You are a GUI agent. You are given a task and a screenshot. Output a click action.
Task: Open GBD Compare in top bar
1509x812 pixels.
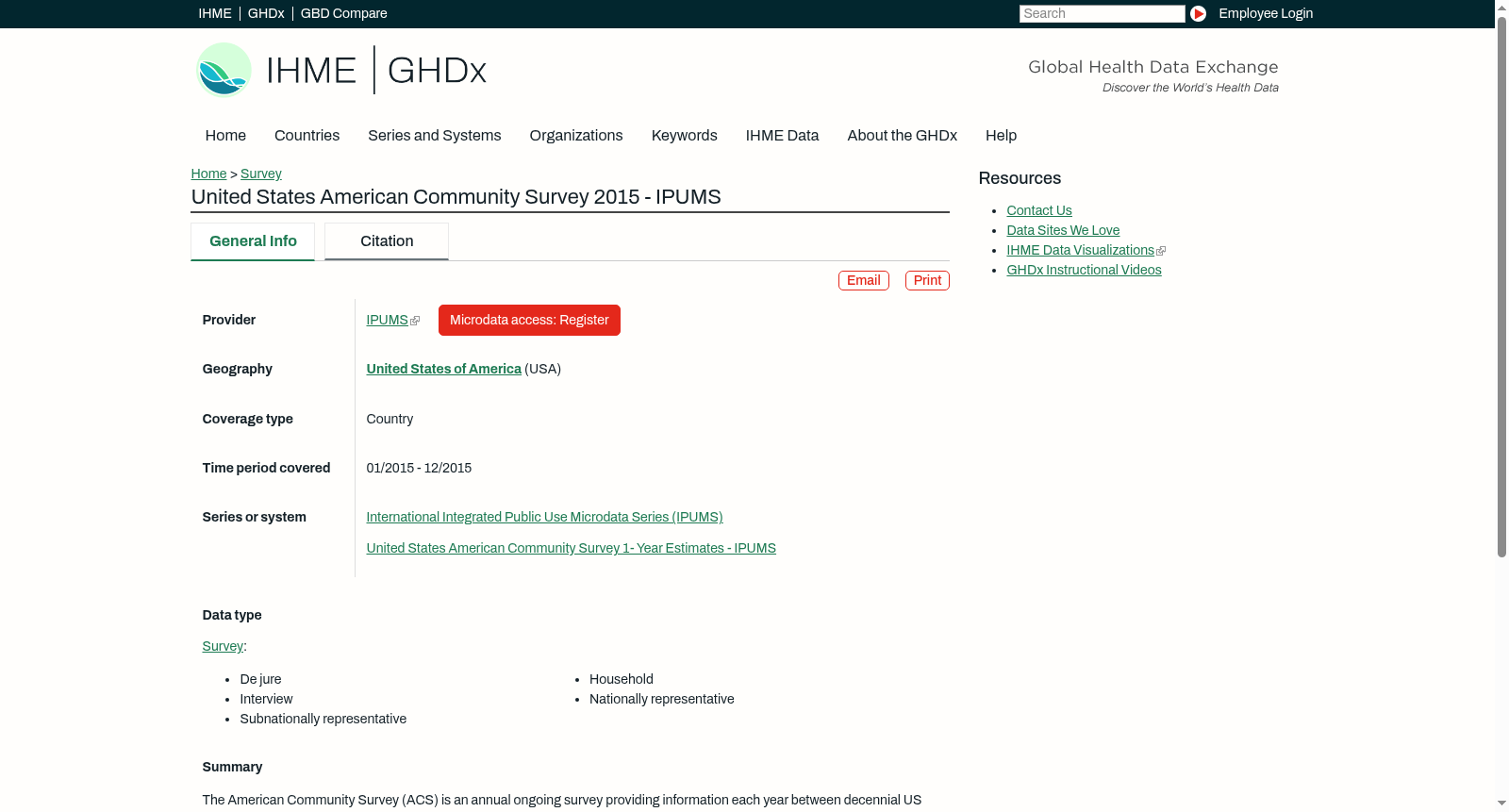tap(343, 13)
